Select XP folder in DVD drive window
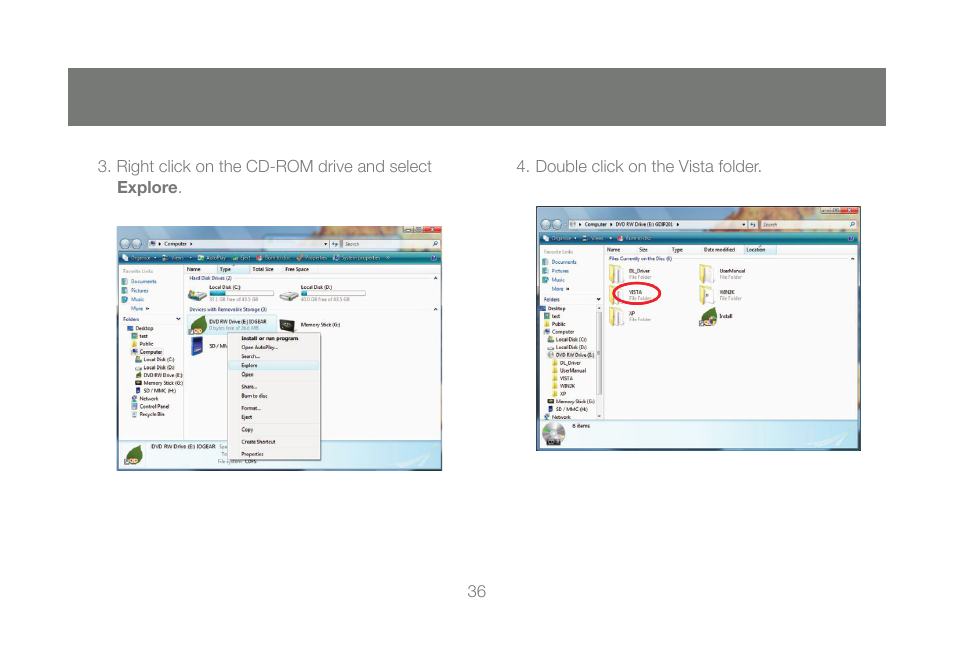Viewport: 954px width, 665px height. point(631,315)
